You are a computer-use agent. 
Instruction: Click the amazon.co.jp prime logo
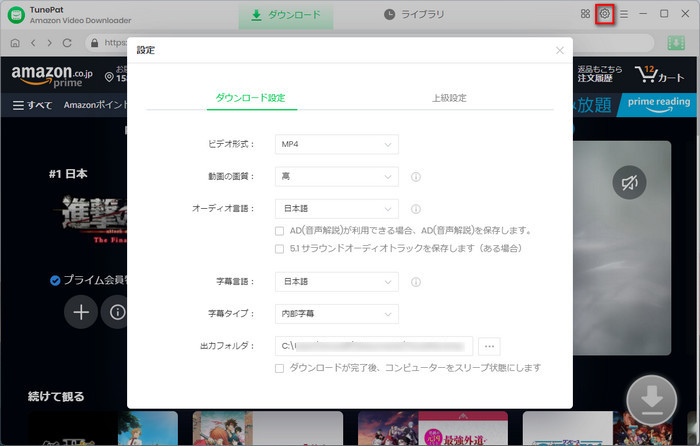[52, 75]
